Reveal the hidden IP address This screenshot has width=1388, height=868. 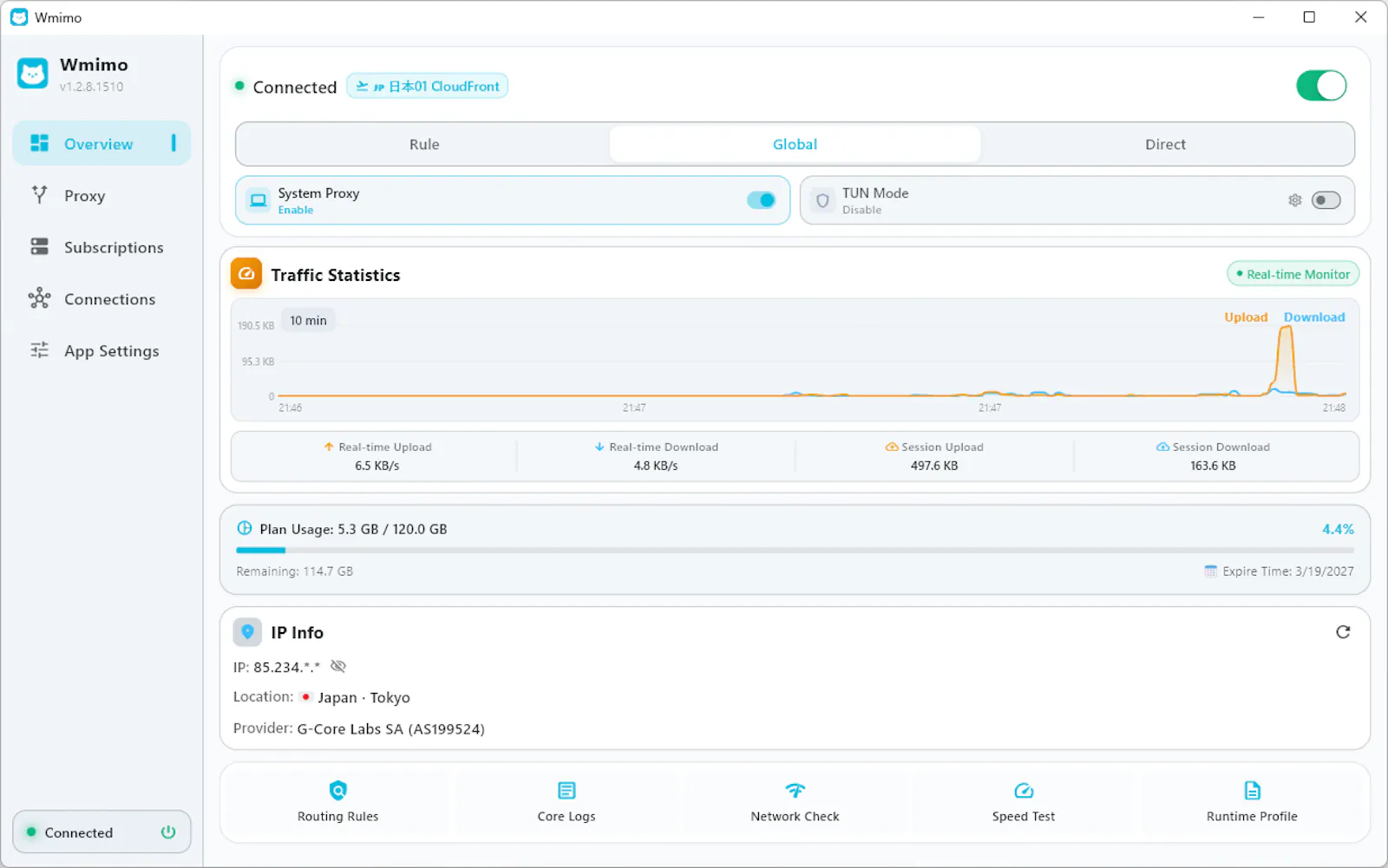338,666
